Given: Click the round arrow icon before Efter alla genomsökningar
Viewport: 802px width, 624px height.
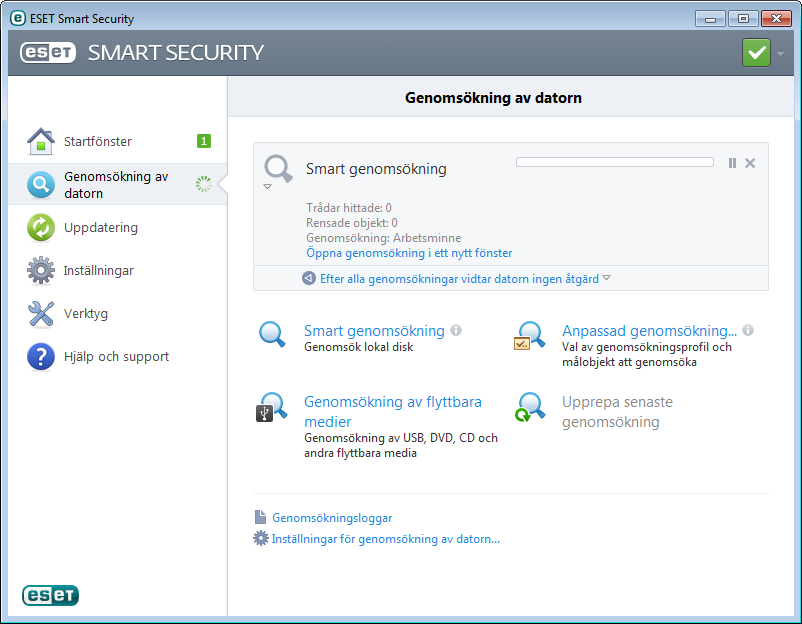Looking at the screenshot, I should pyautogui.click(x=309, y=278).
